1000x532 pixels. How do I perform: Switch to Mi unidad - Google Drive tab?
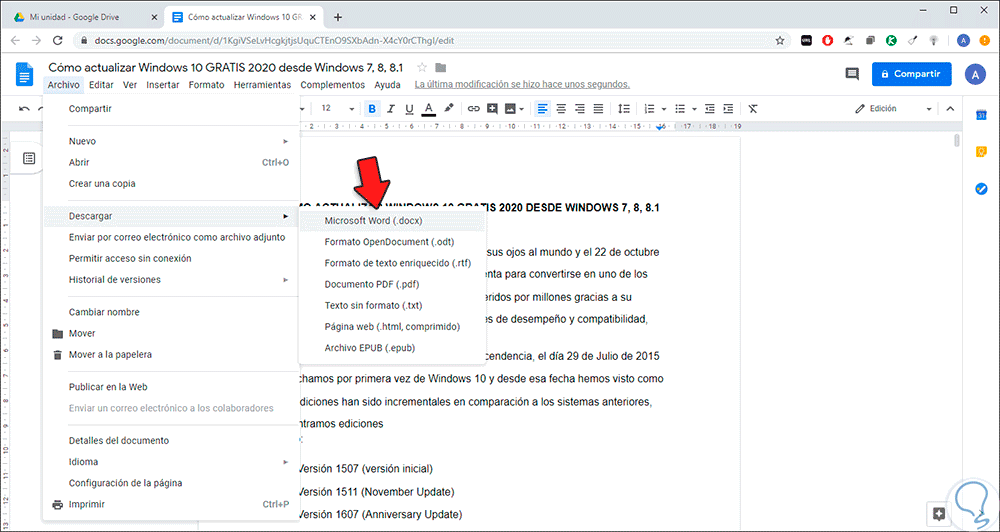[83, 17]
